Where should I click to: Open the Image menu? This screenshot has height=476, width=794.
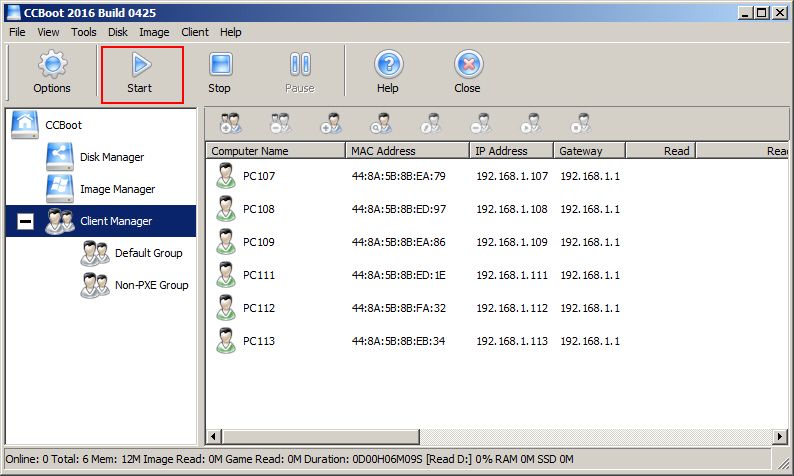tap(154, 32)
